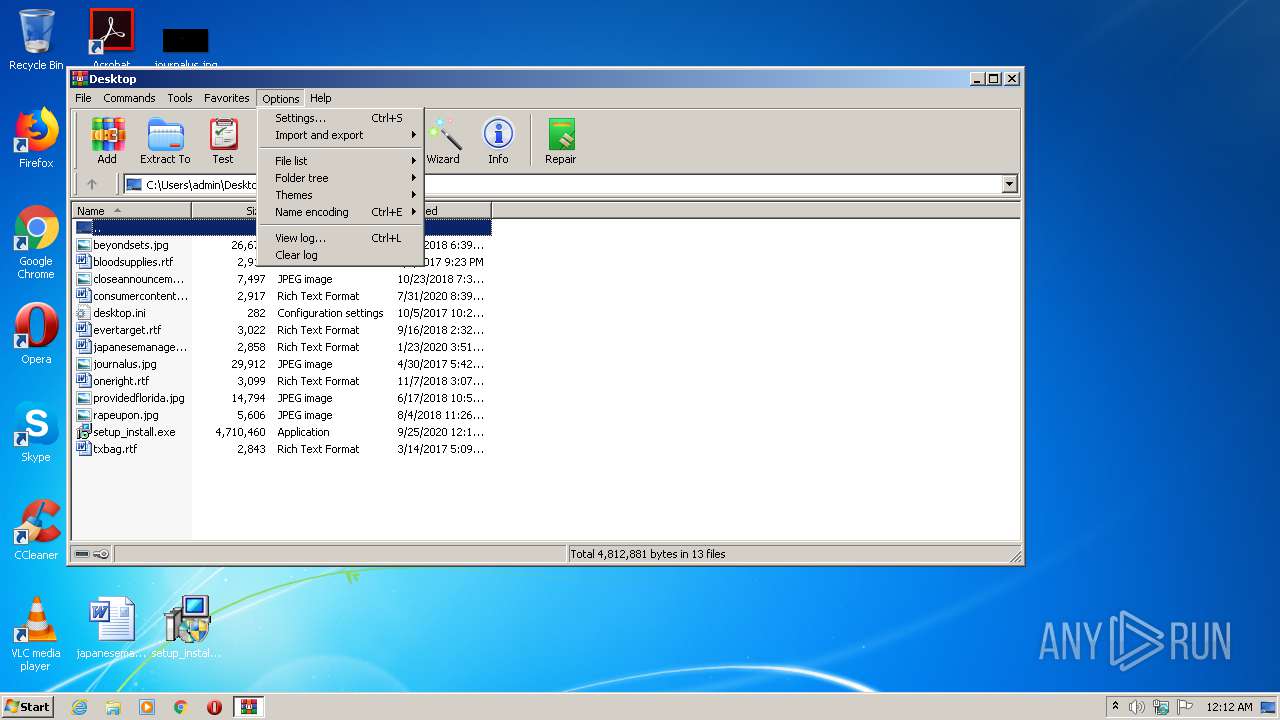Image resolution: width=1280 pixels, height=720 pixels.
Task: Open media player in taskbar
Action: pyautogui.click(x=147, y=707)
